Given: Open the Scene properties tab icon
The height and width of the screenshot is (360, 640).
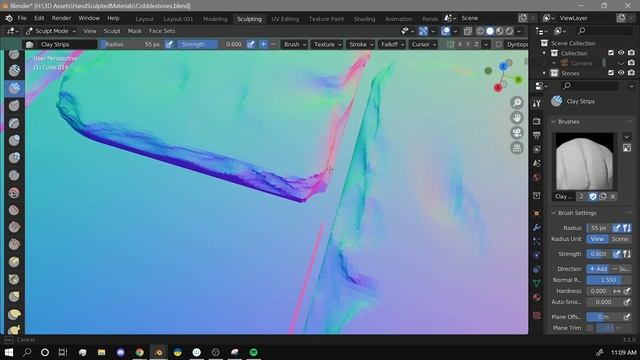Looking at the screenshot, I should [x=537, y=163].
